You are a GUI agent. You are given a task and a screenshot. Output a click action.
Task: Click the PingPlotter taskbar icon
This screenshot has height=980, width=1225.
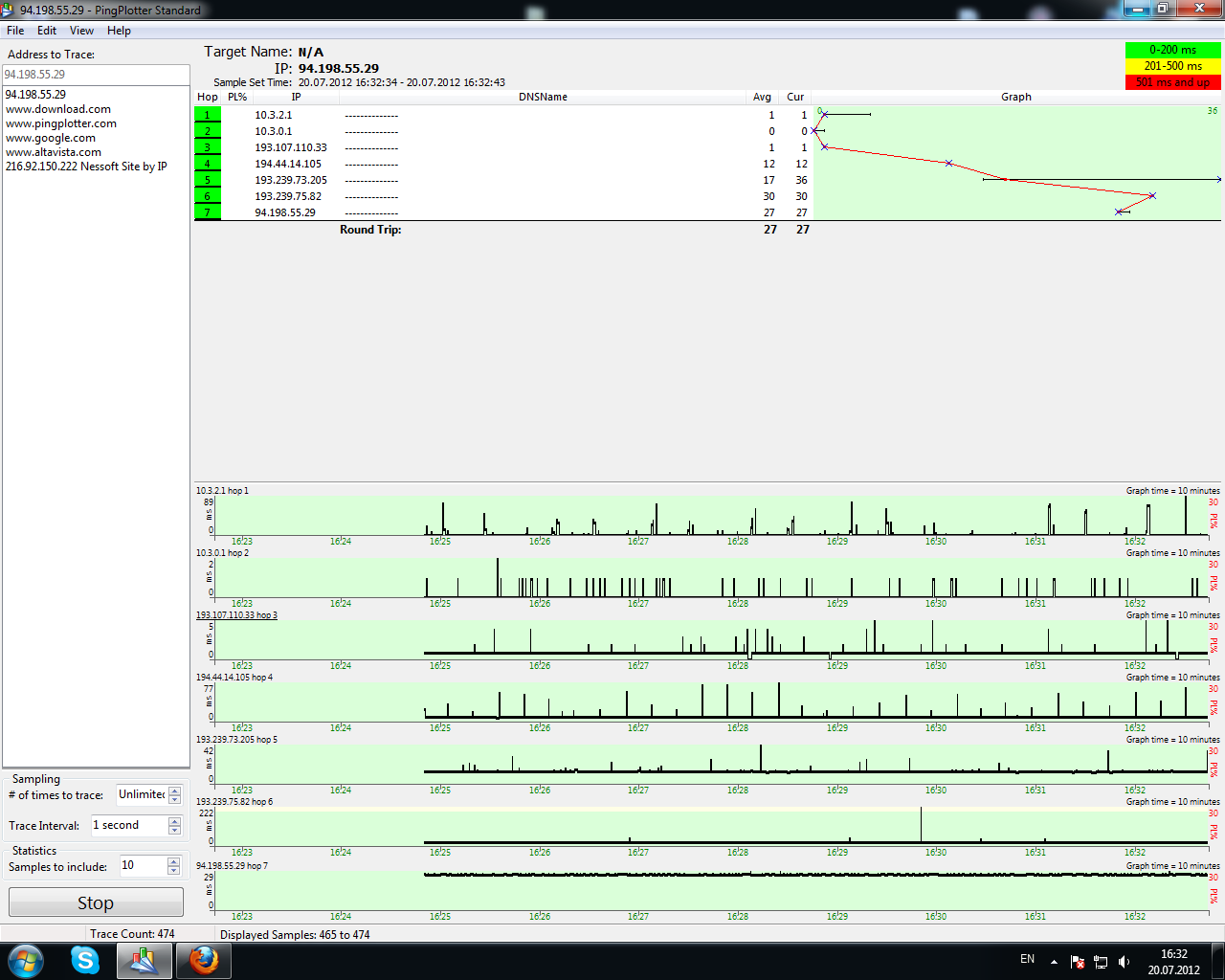(x=145, y=960)
